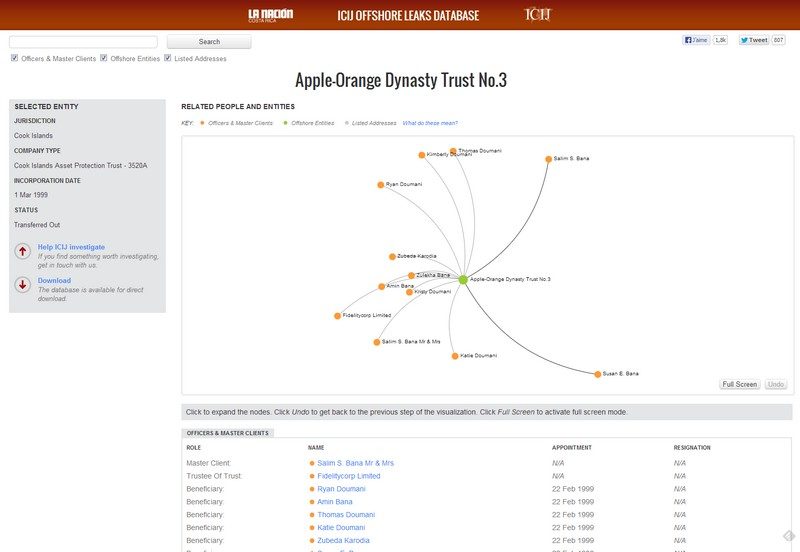The height and width of the screenshot is (552, 800).
Task: Expand the Salim S. Bana Mr & Mrs node
Action: [377, 342]
